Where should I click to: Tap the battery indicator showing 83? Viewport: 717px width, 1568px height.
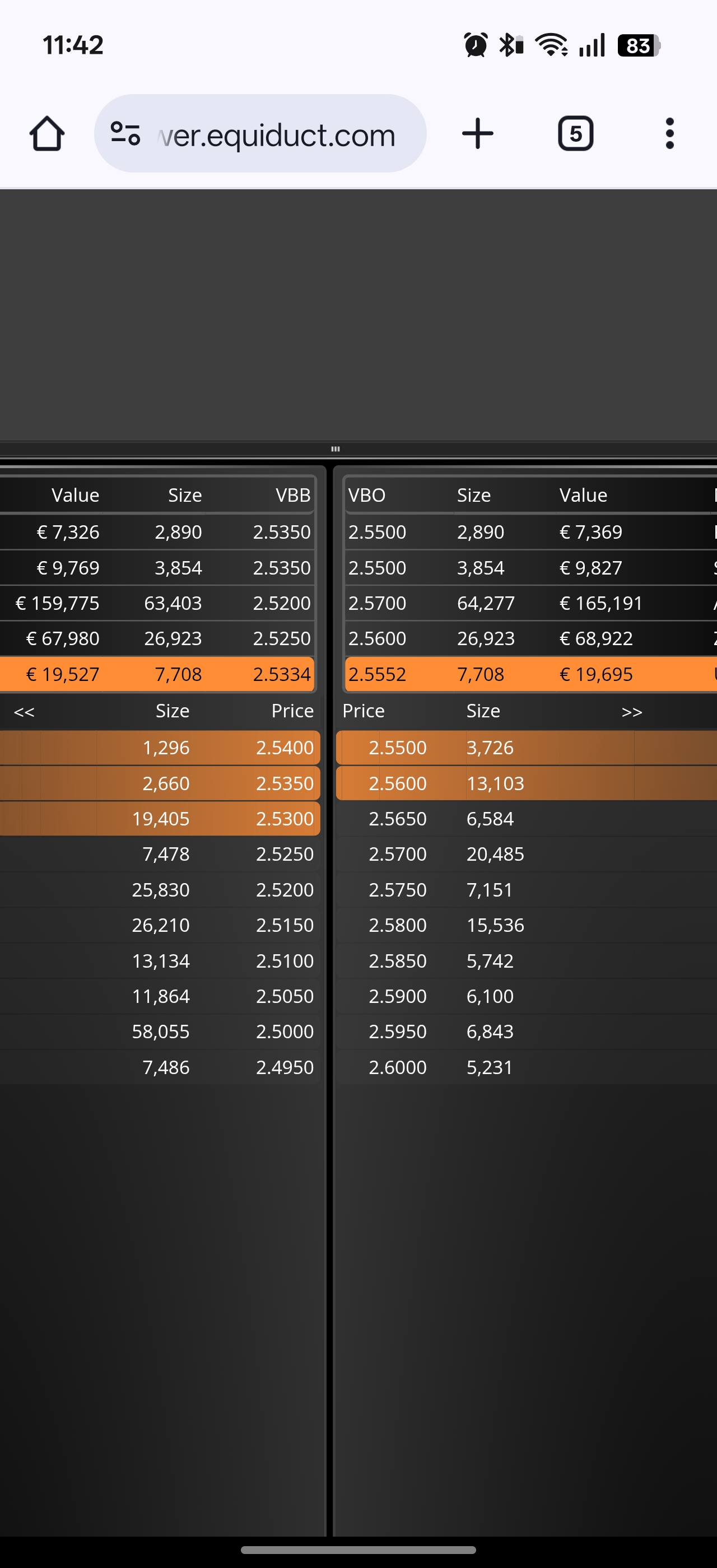point(639,45)
